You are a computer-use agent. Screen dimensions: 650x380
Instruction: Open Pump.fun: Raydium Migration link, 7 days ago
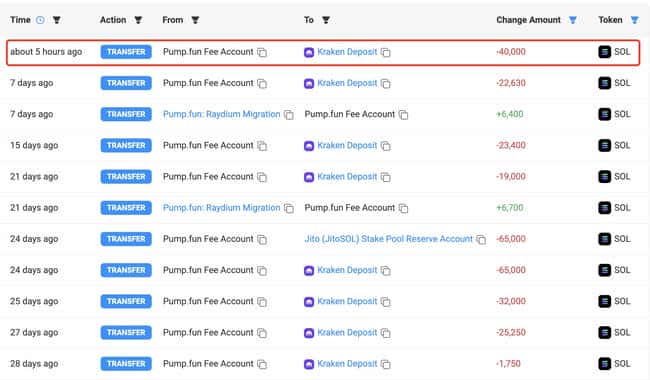coord(222,114)
